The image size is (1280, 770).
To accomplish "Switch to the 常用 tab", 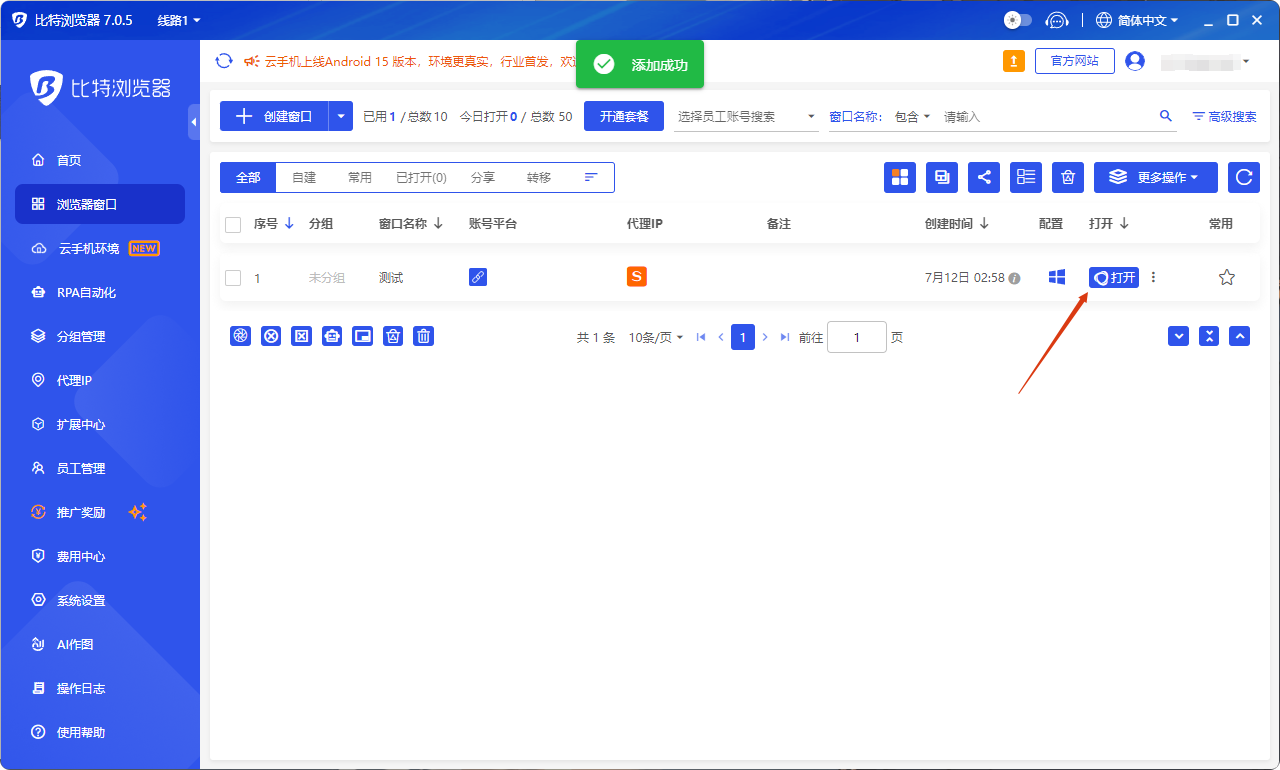I will coord(360,177).
